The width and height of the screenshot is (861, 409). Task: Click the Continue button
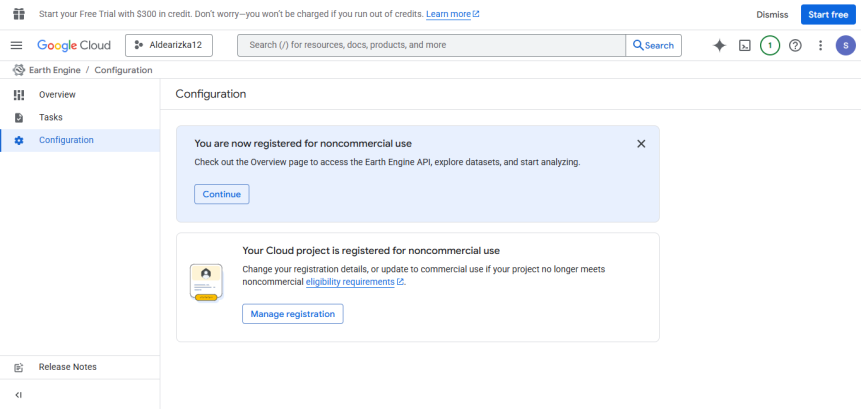tap(222, 194)
